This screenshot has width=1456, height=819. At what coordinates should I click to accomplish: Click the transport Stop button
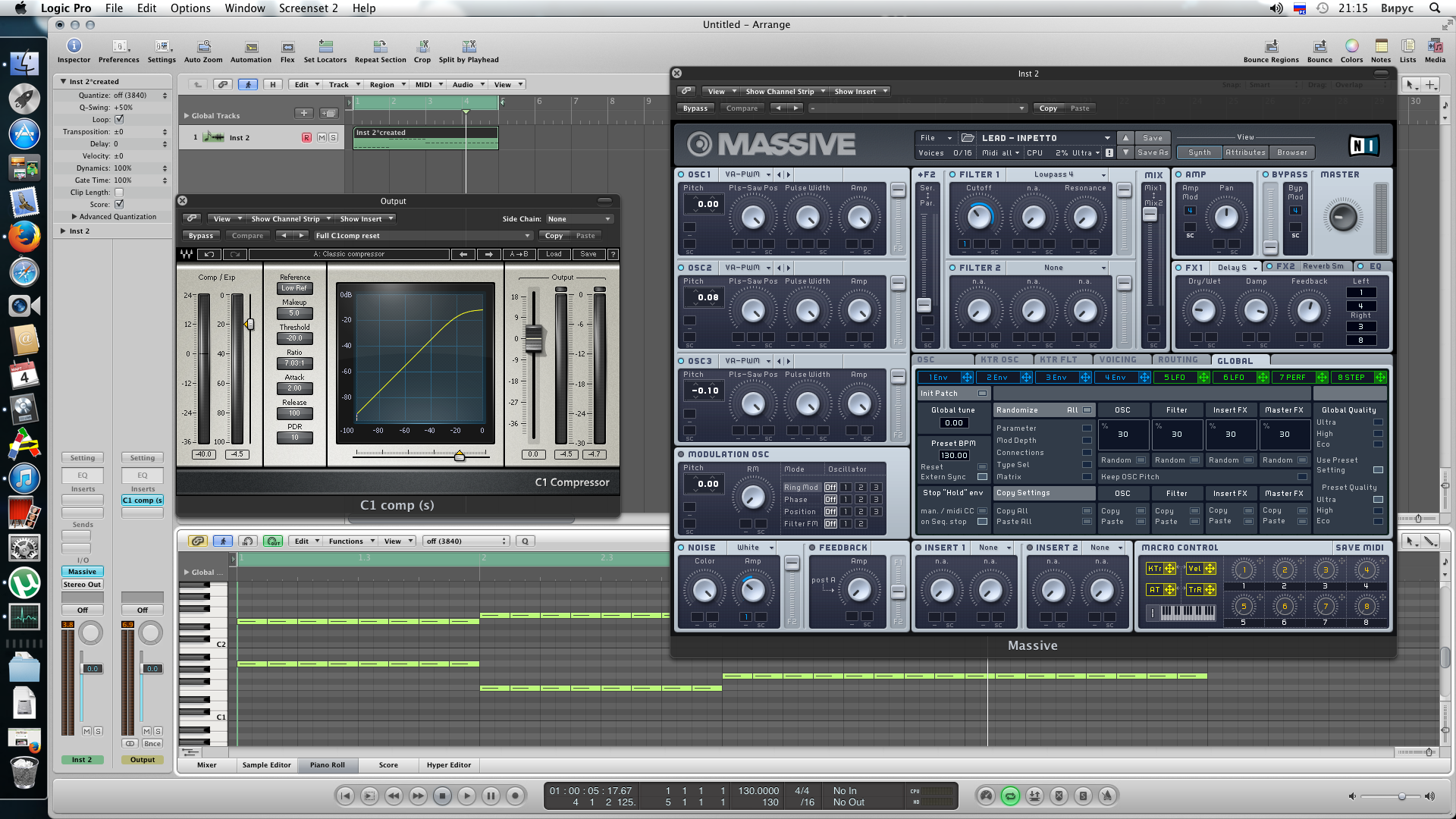click(442, 795)
